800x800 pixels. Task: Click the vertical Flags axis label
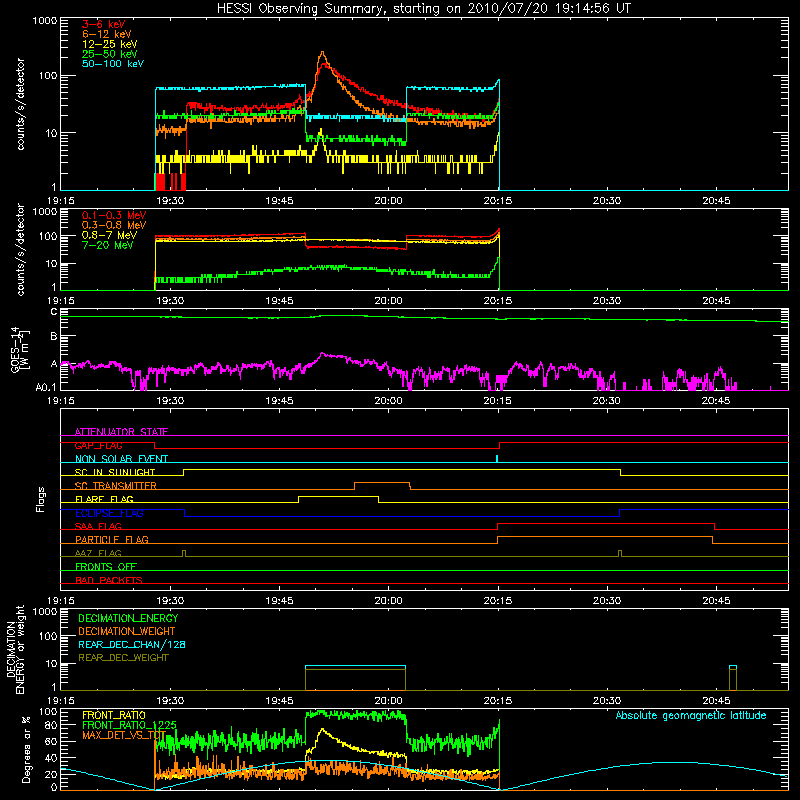[41, 499]
